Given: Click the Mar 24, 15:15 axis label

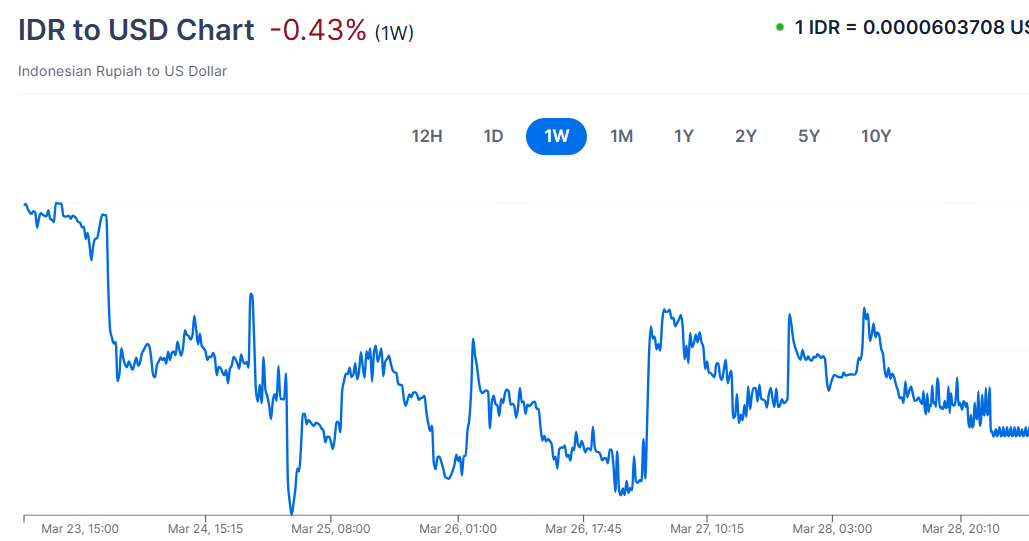Looking at the screenshot, I should pyautogui.click(x=206, y=528).
